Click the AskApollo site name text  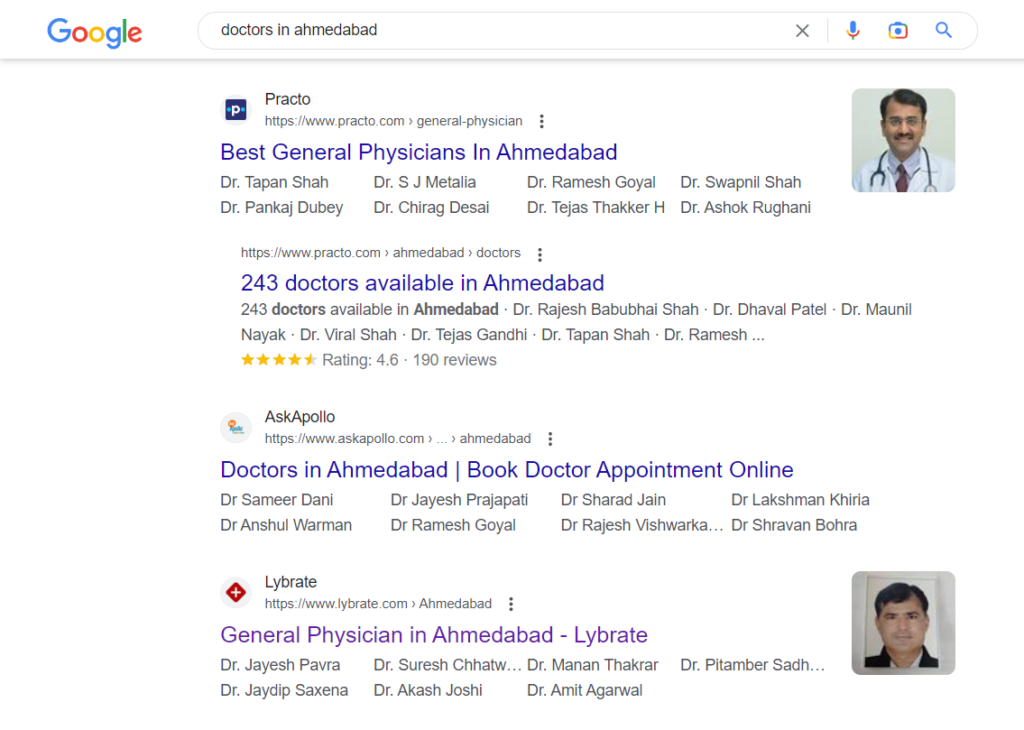(x=300, y=417)
